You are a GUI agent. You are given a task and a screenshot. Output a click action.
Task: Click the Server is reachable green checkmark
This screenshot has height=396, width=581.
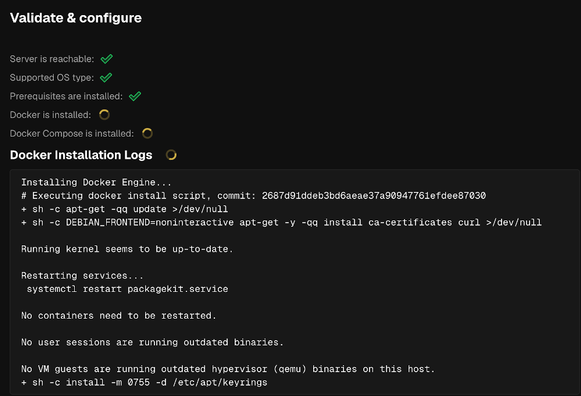(107, 59)
